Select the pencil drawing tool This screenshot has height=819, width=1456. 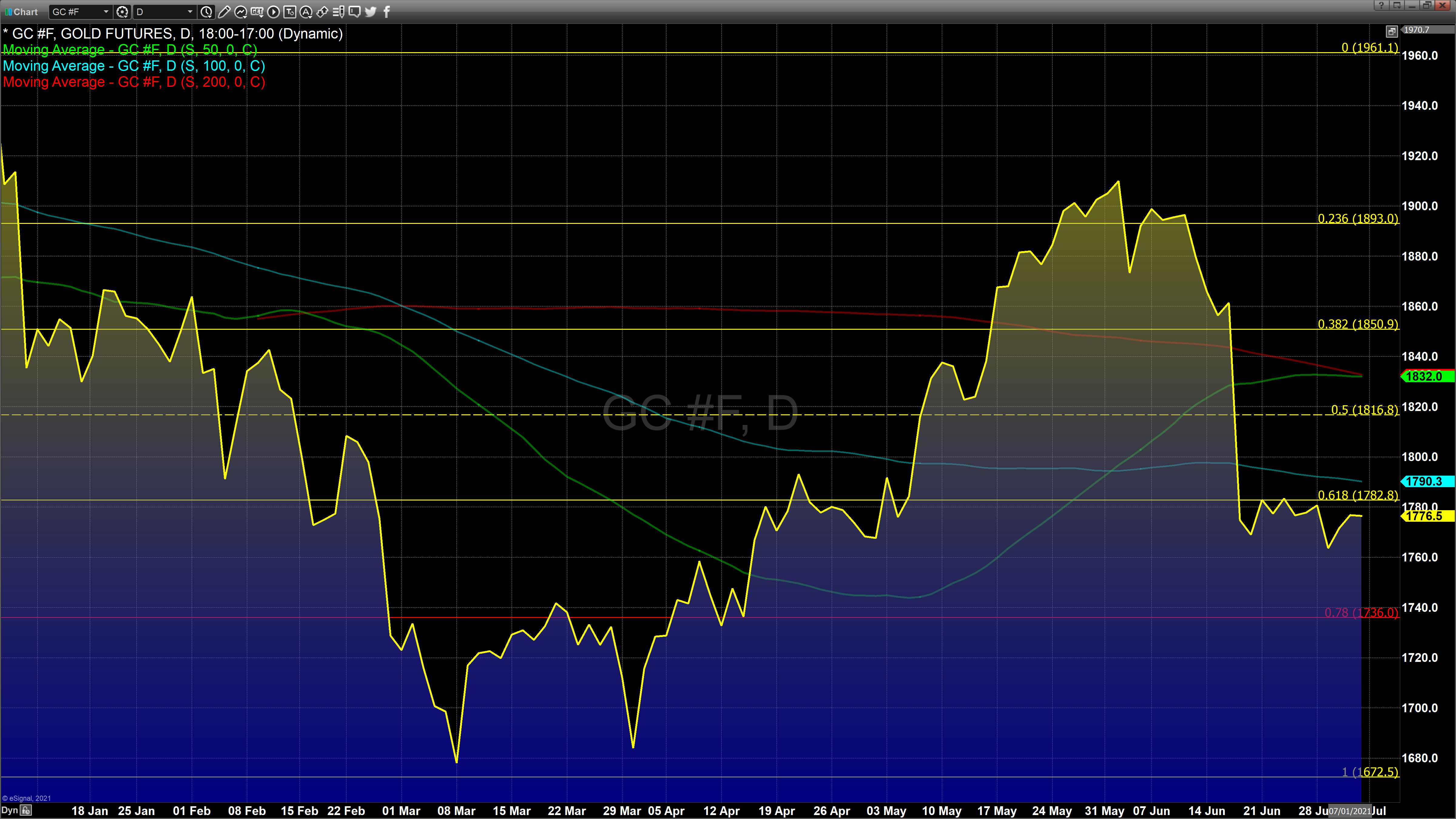tap(224, 12)
